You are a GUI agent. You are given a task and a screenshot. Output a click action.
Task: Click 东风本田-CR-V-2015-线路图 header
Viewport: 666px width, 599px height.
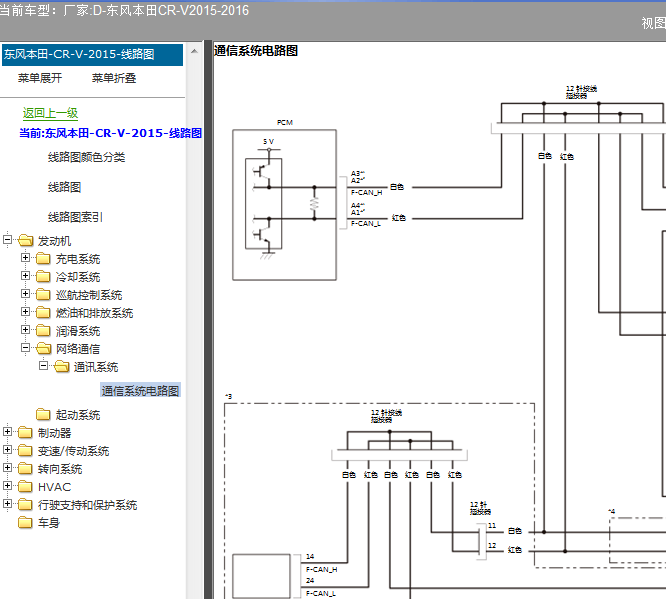pos(92,55)
